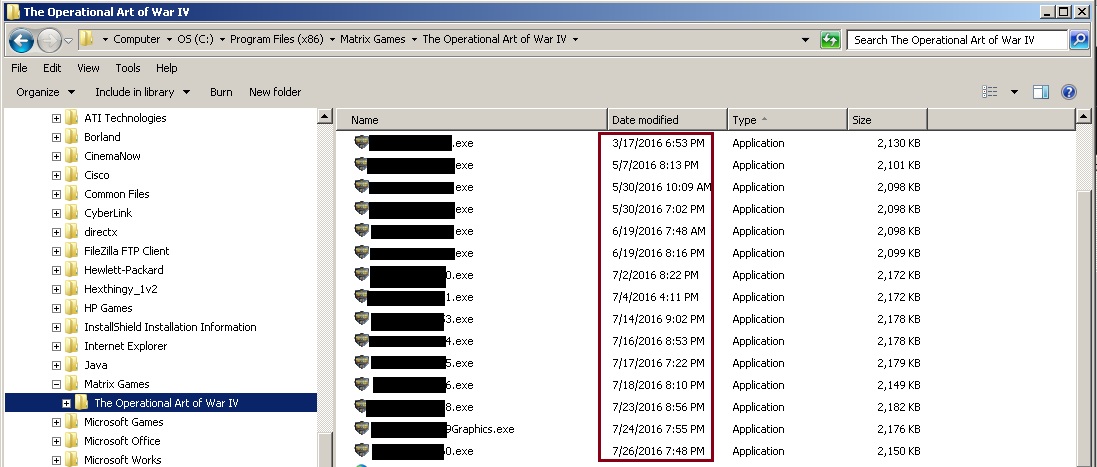The image size is (1097, 467).
Task: Click the green Refresh button
Action: 830,40
